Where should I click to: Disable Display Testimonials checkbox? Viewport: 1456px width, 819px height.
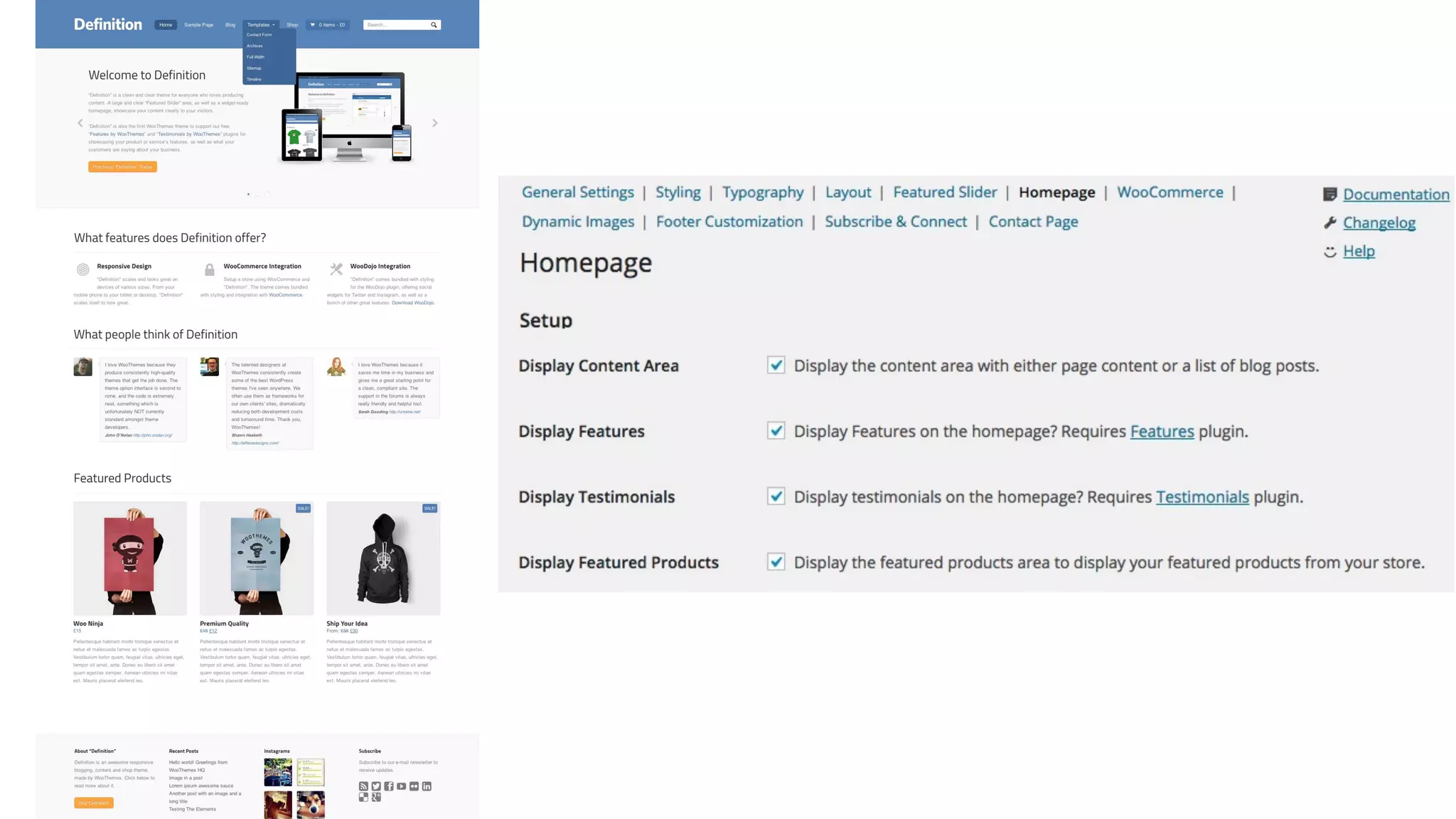[x=776, y=496]
